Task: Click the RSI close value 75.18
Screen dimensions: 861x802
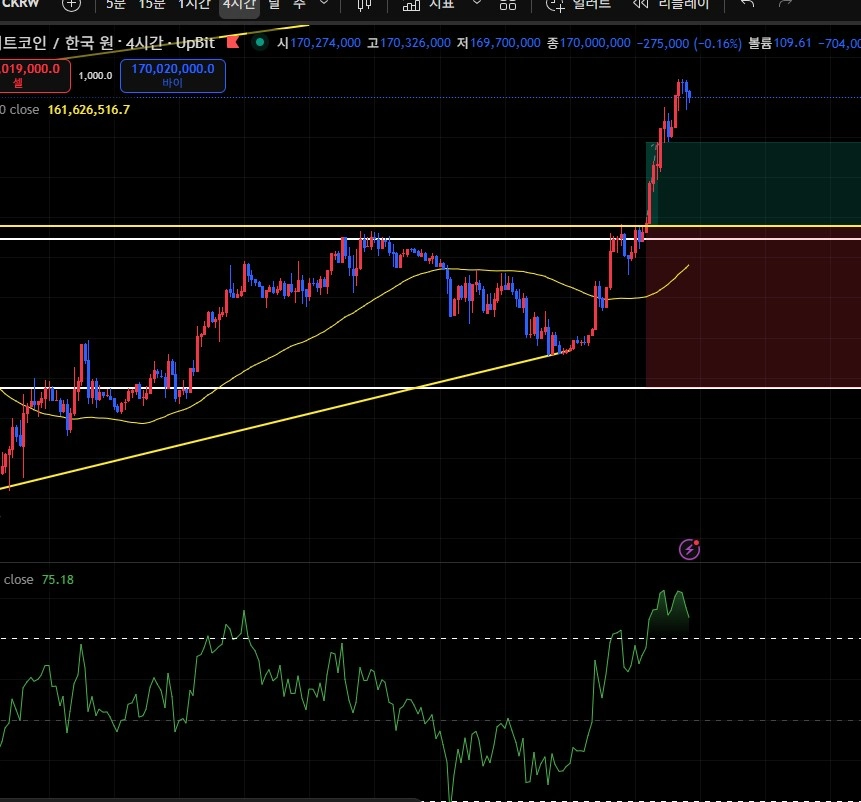Action: [58, 580]
